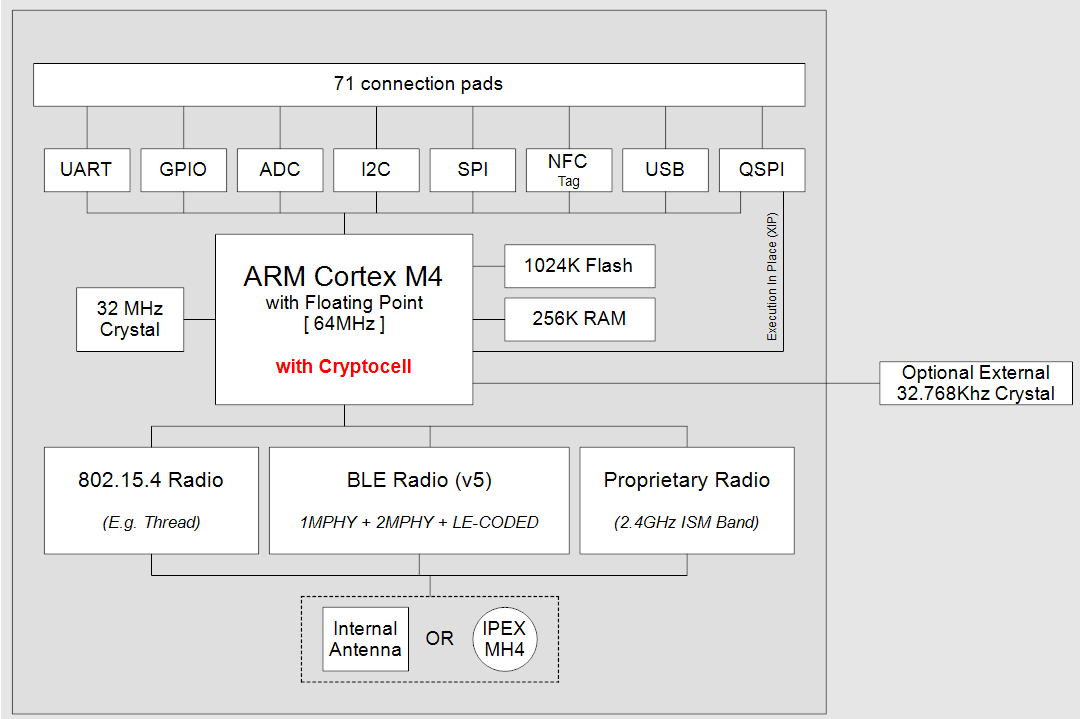This screenshot has width=1080, height=719.
Task: Click the NFC Tag box
Action: tap(568, 170)
